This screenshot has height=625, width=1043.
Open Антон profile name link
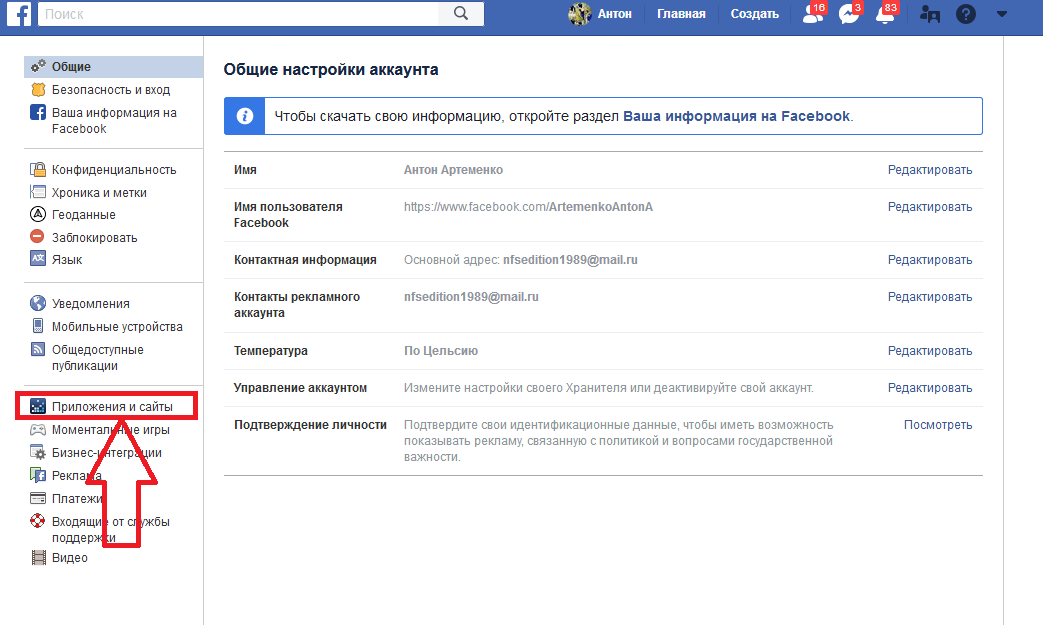click(x=614, y=14)
